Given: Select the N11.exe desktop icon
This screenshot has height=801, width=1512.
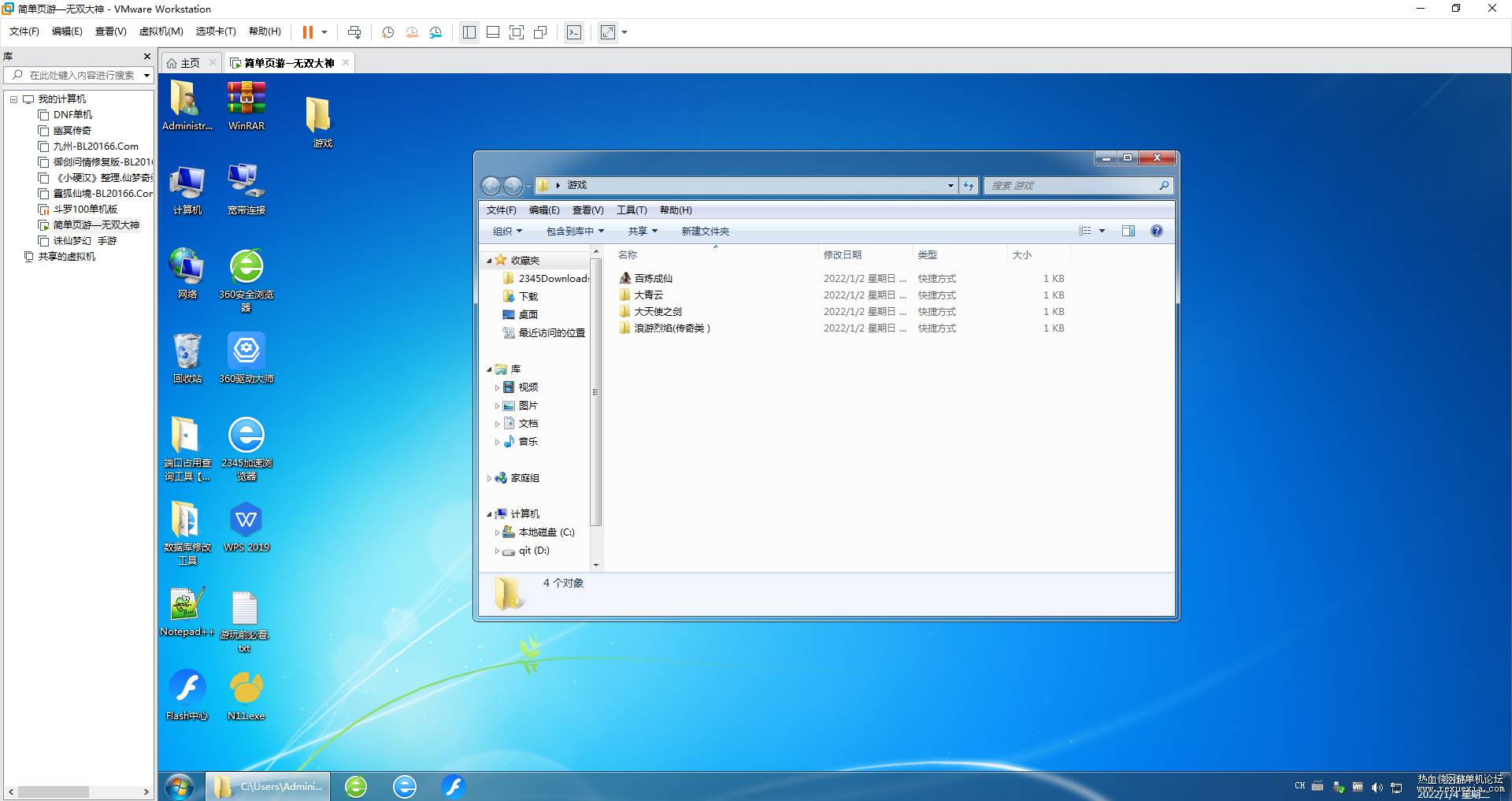Looking at the screenshot, I should [246, 695].
